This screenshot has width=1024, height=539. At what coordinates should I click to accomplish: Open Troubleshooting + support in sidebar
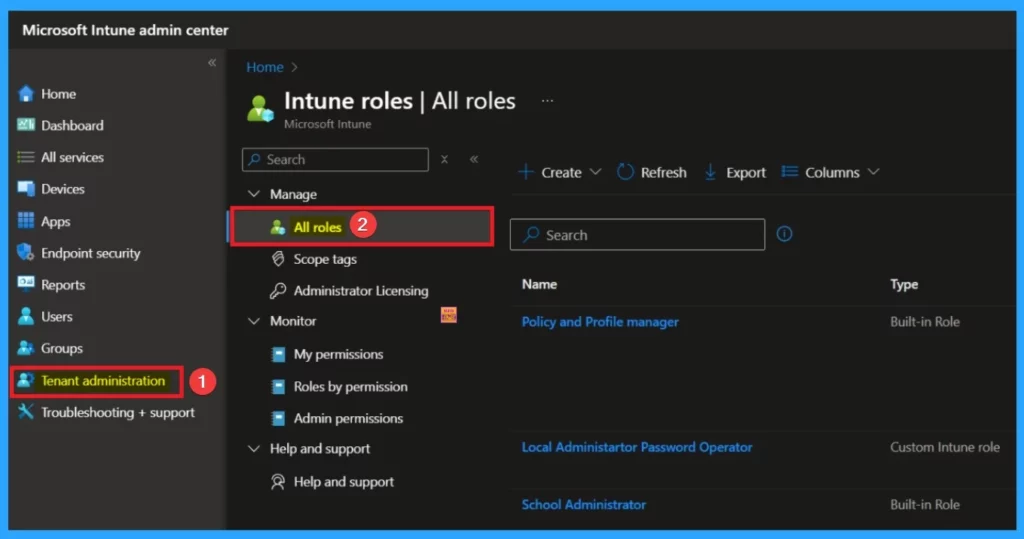pos(118,412)
